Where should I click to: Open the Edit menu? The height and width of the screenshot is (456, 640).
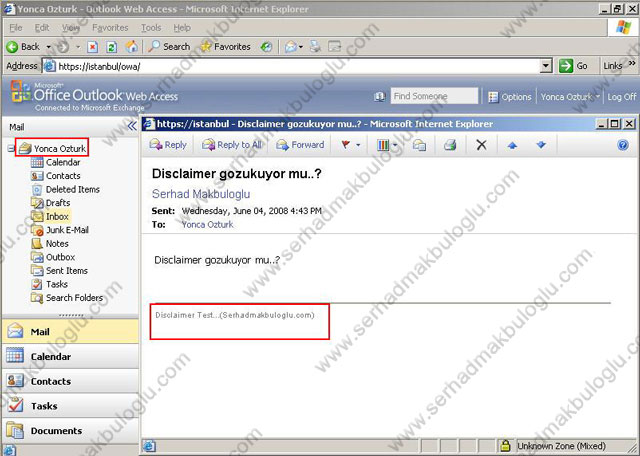(42, 28)
